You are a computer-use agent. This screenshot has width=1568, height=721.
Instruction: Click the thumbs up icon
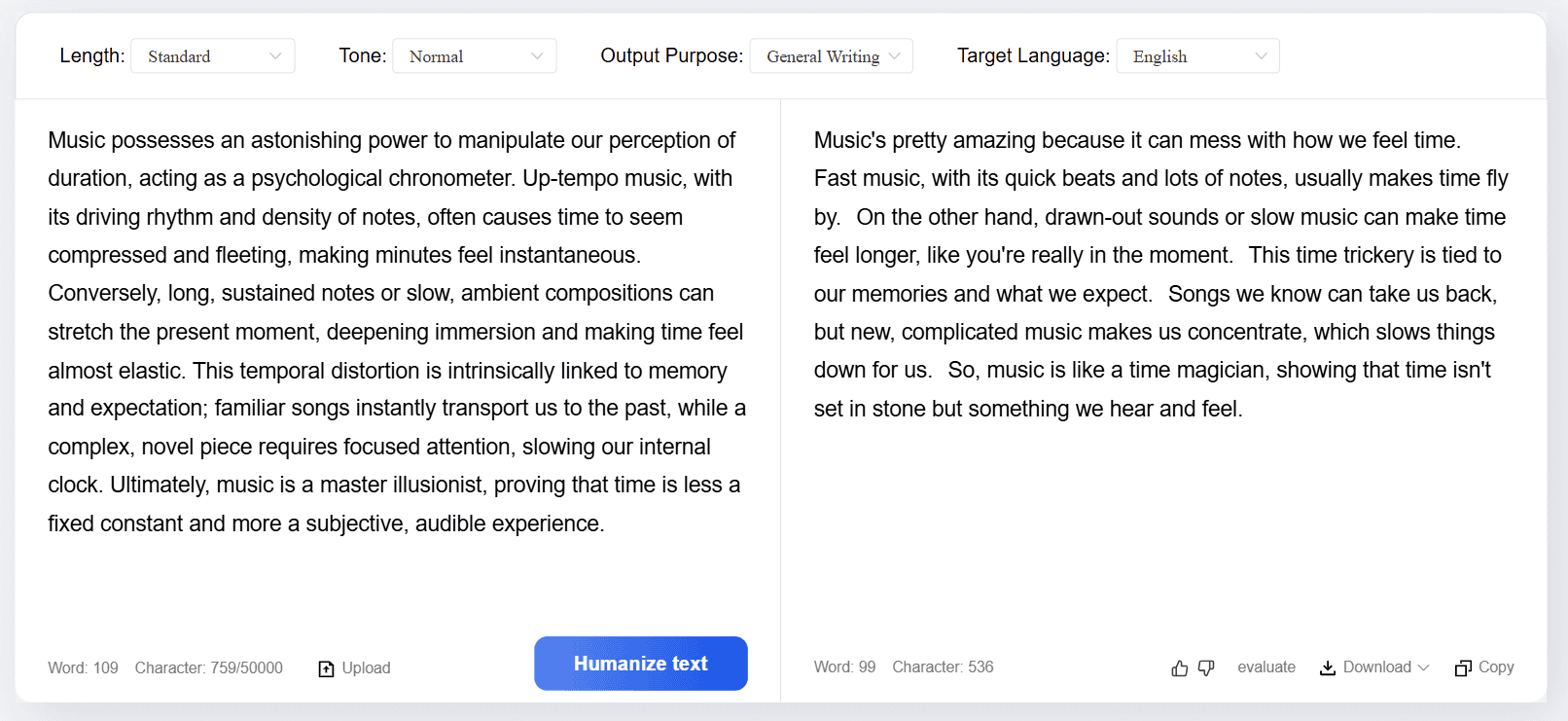coord(1180,668)
